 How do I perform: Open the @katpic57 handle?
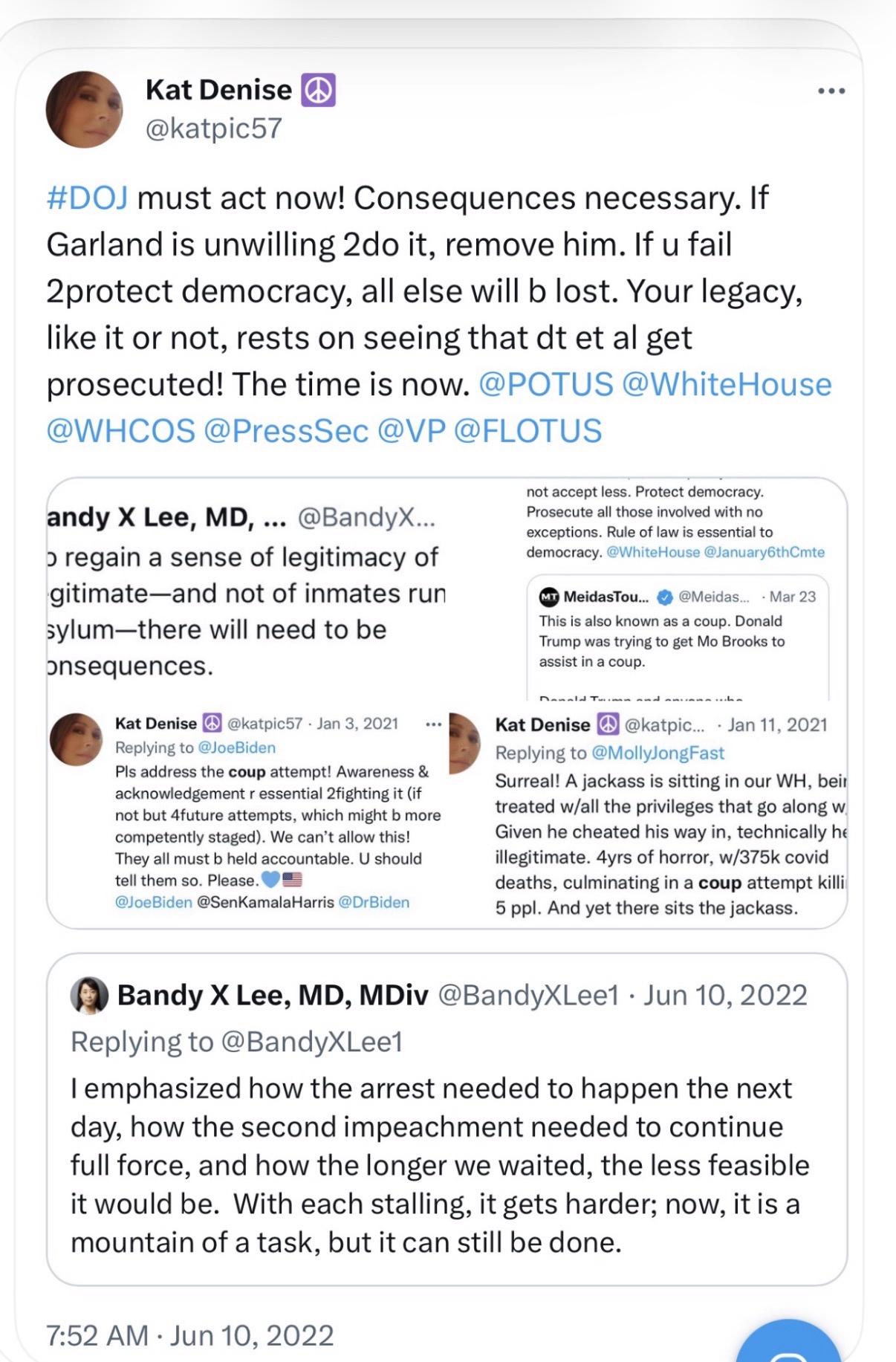point(214,129)
